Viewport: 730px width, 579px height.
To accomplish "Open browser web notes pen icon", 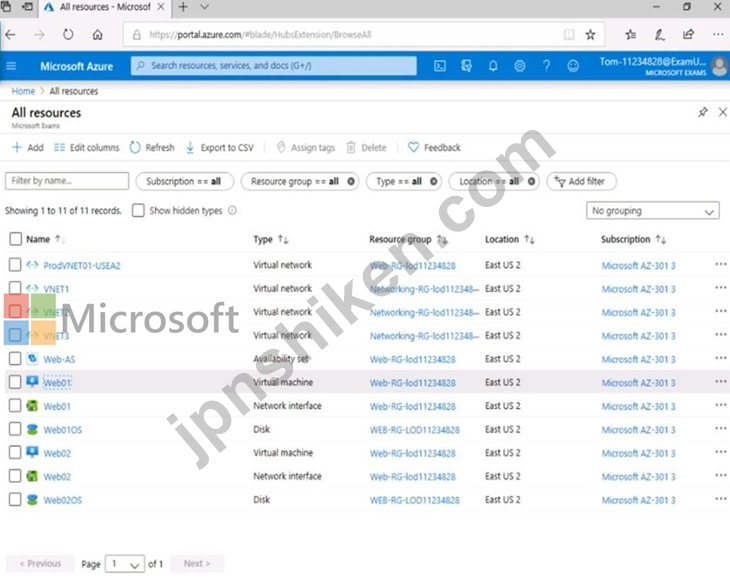I will (x=659, y=34).
